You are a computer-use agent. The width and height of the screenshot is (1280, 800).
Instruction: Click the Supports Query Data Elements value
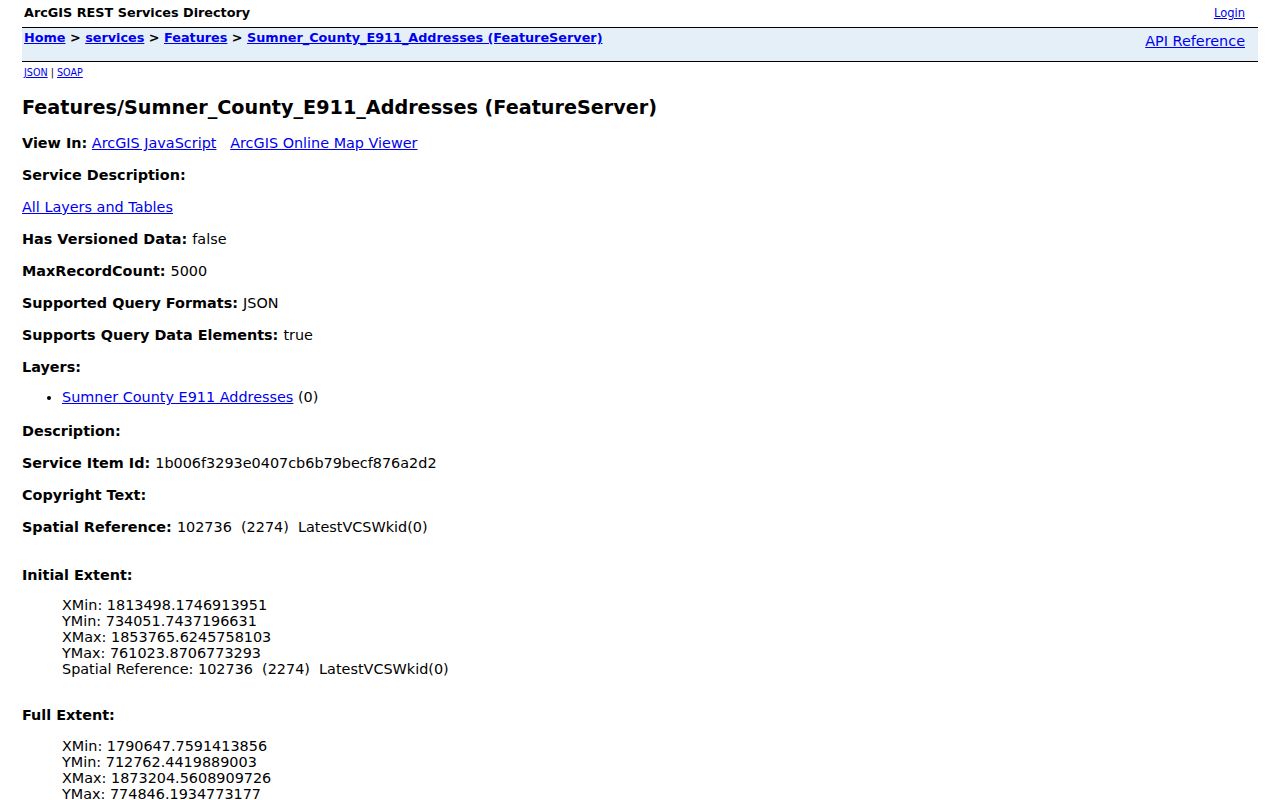point(298,335)
